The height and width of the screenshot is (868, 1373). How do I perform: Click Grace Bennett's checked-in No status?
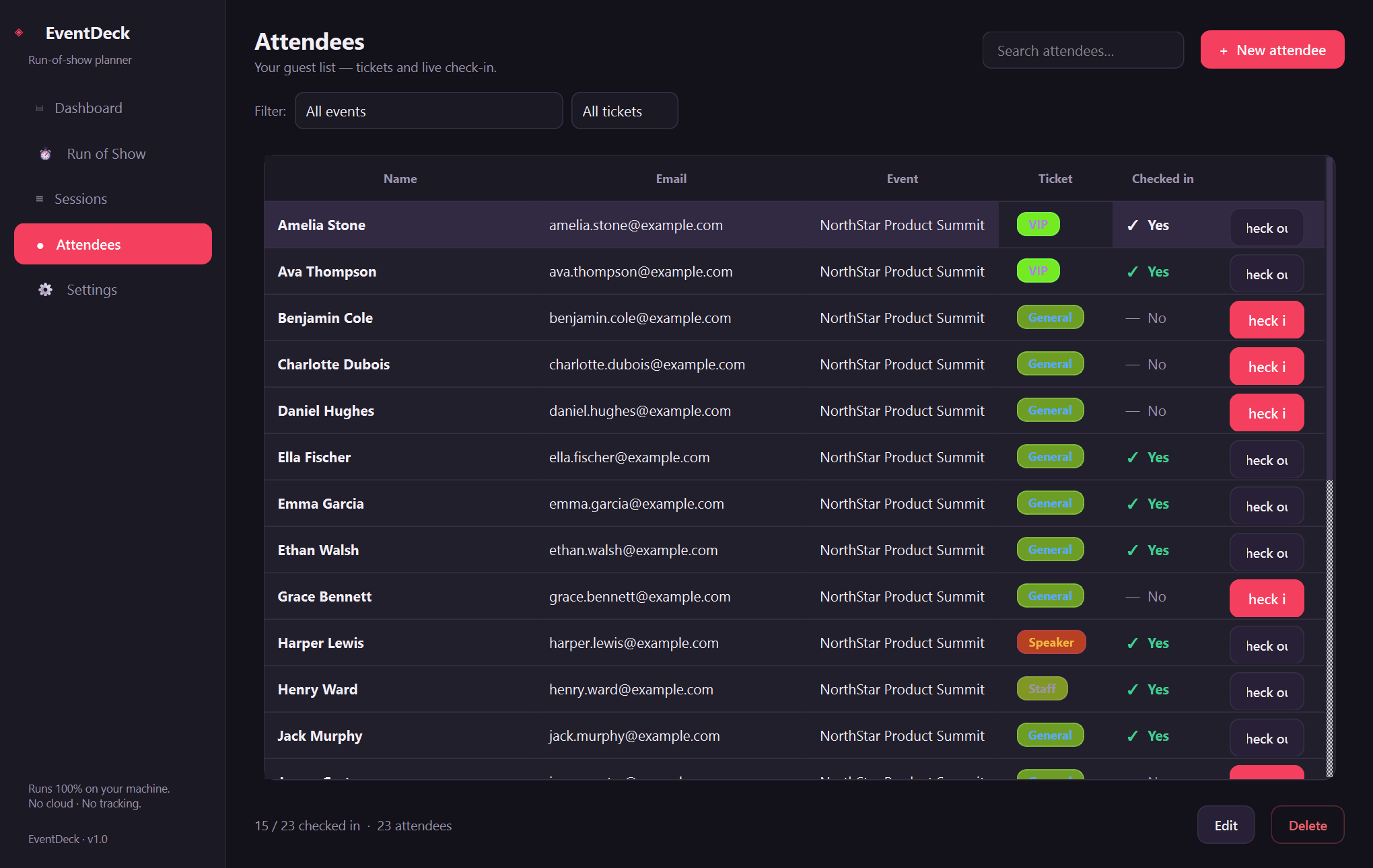pos(1146,596)
